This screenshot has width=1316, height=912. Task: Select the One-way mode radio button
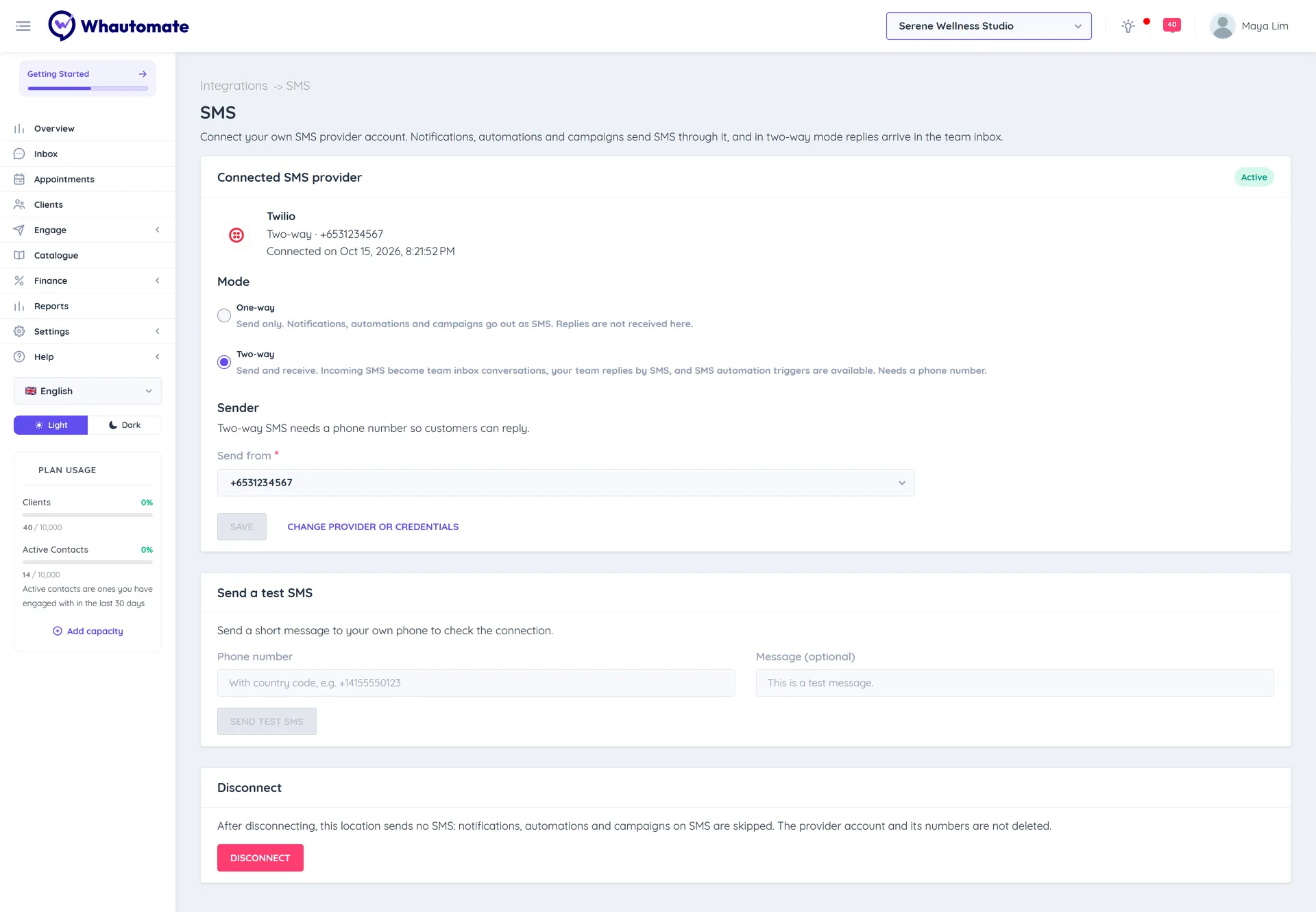(x=224, y=316)
